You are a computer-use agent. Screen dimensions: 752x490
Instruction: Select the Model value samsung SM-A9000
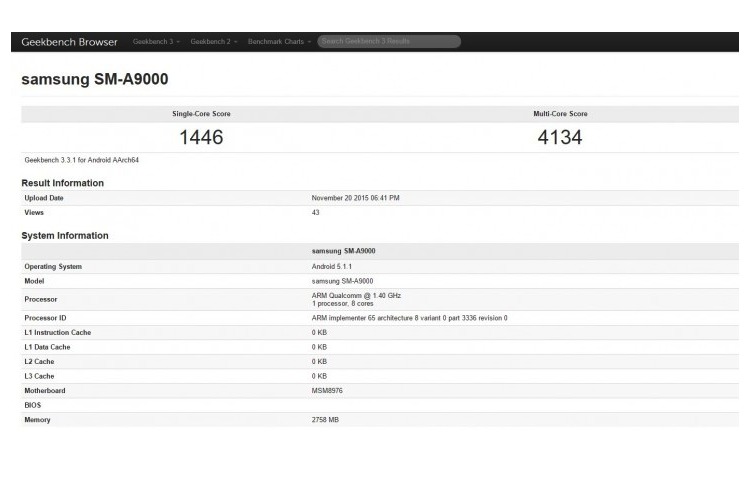(342, 281)
